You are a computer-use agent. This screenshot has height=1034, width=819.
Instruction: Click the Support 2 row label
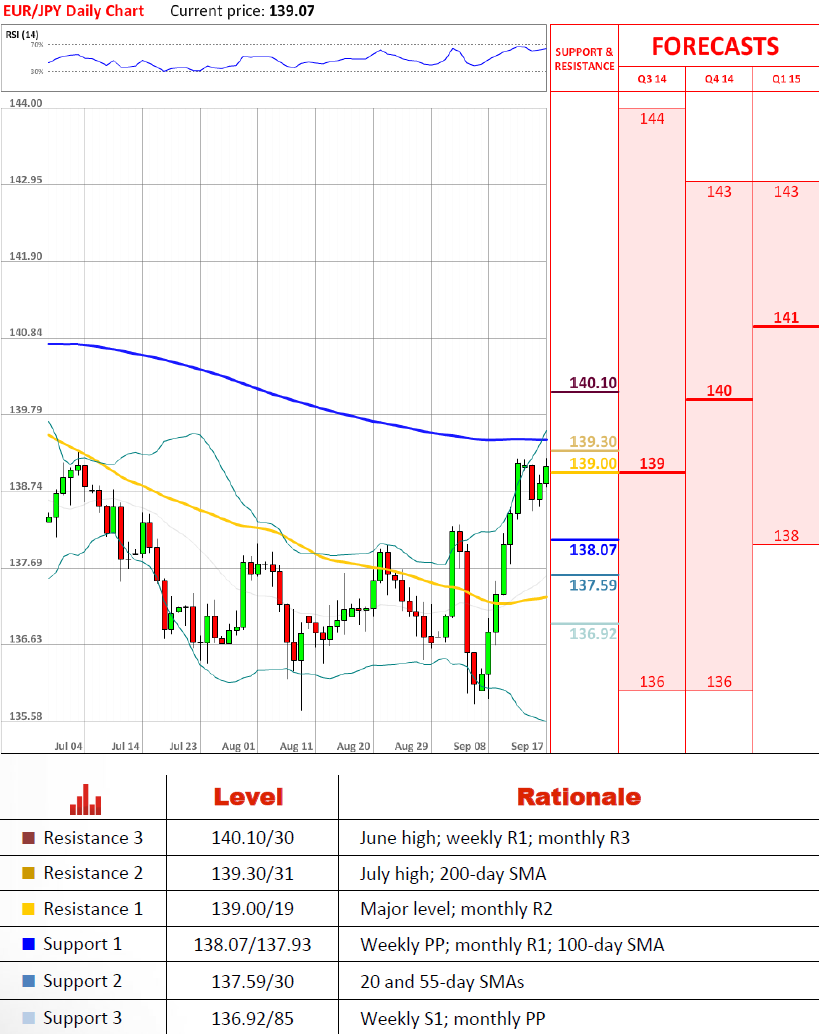[82, 981]
